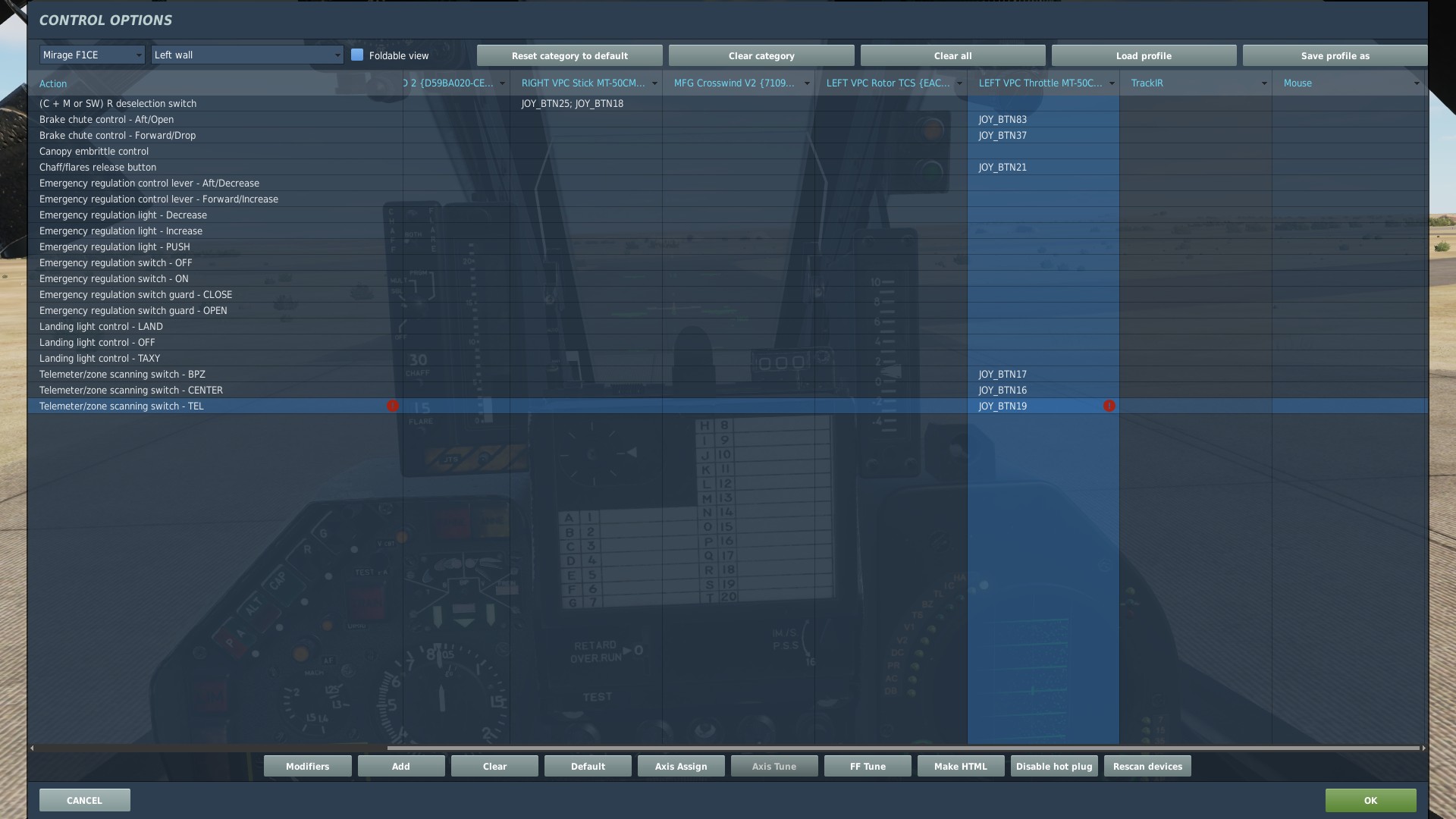Click the Clear all button
1456x819 pixels.
952,55
